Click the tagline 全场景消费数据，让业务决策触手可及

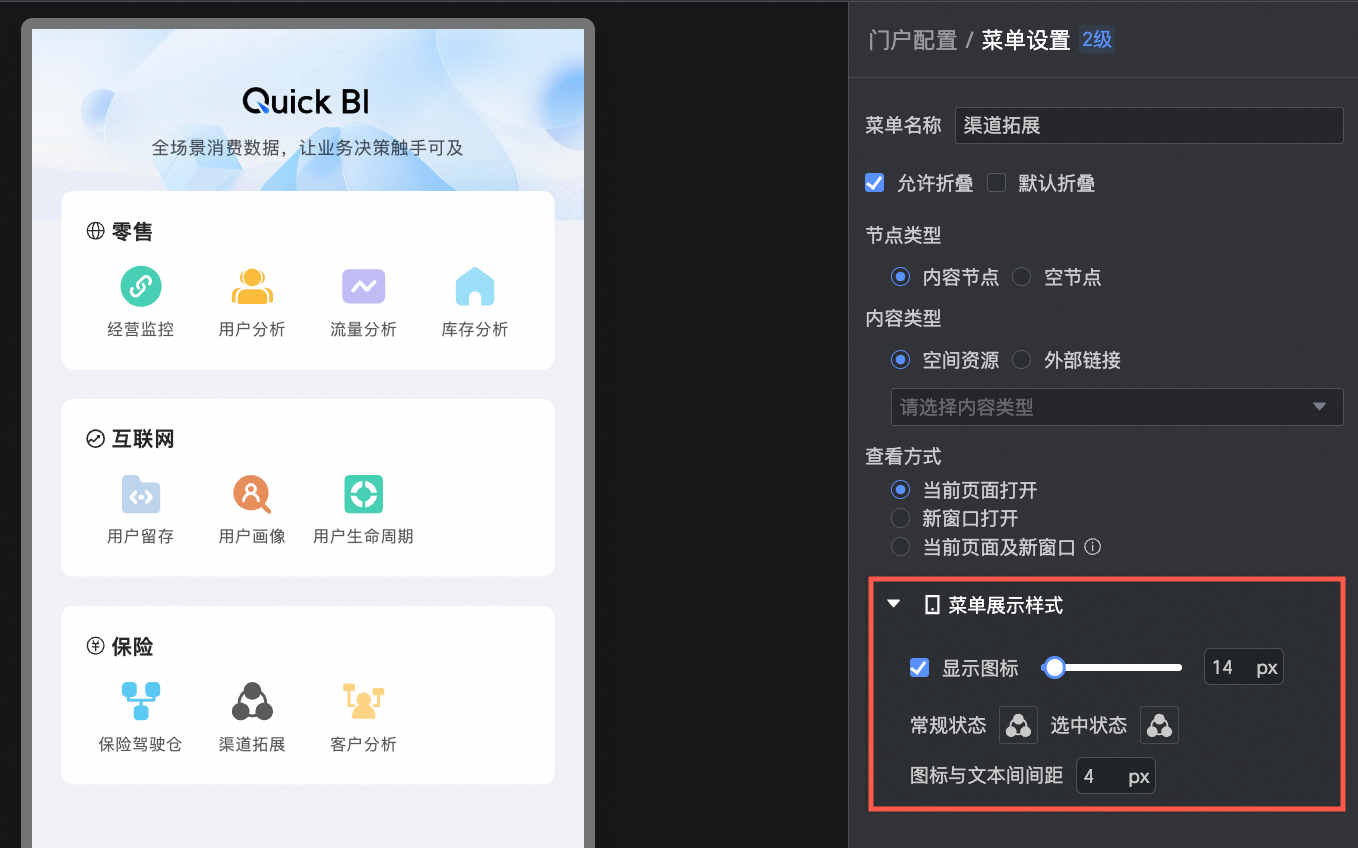click(307, 148)
